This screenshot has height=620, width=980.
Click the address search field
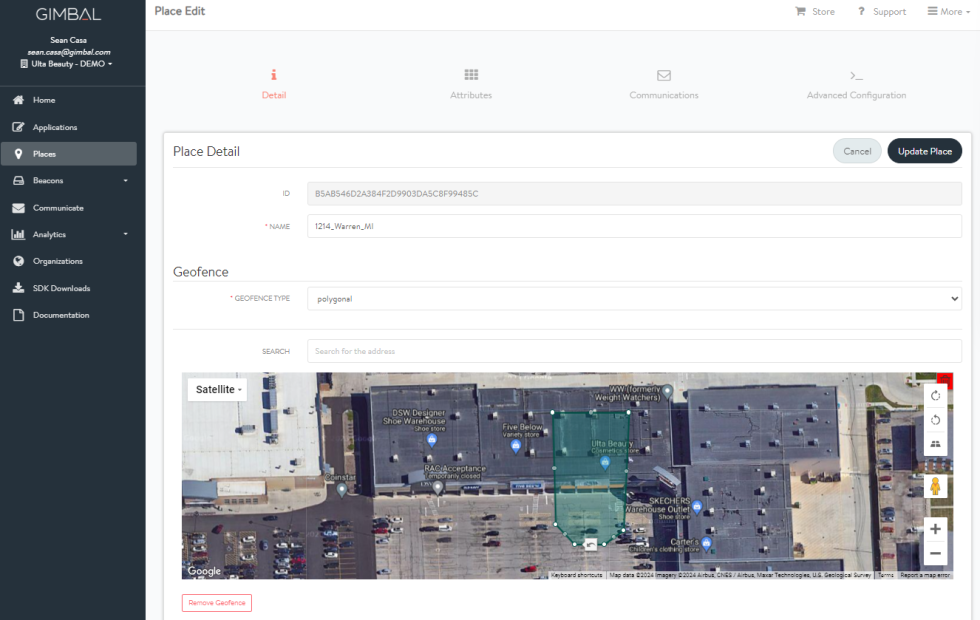tap(634, 351)
